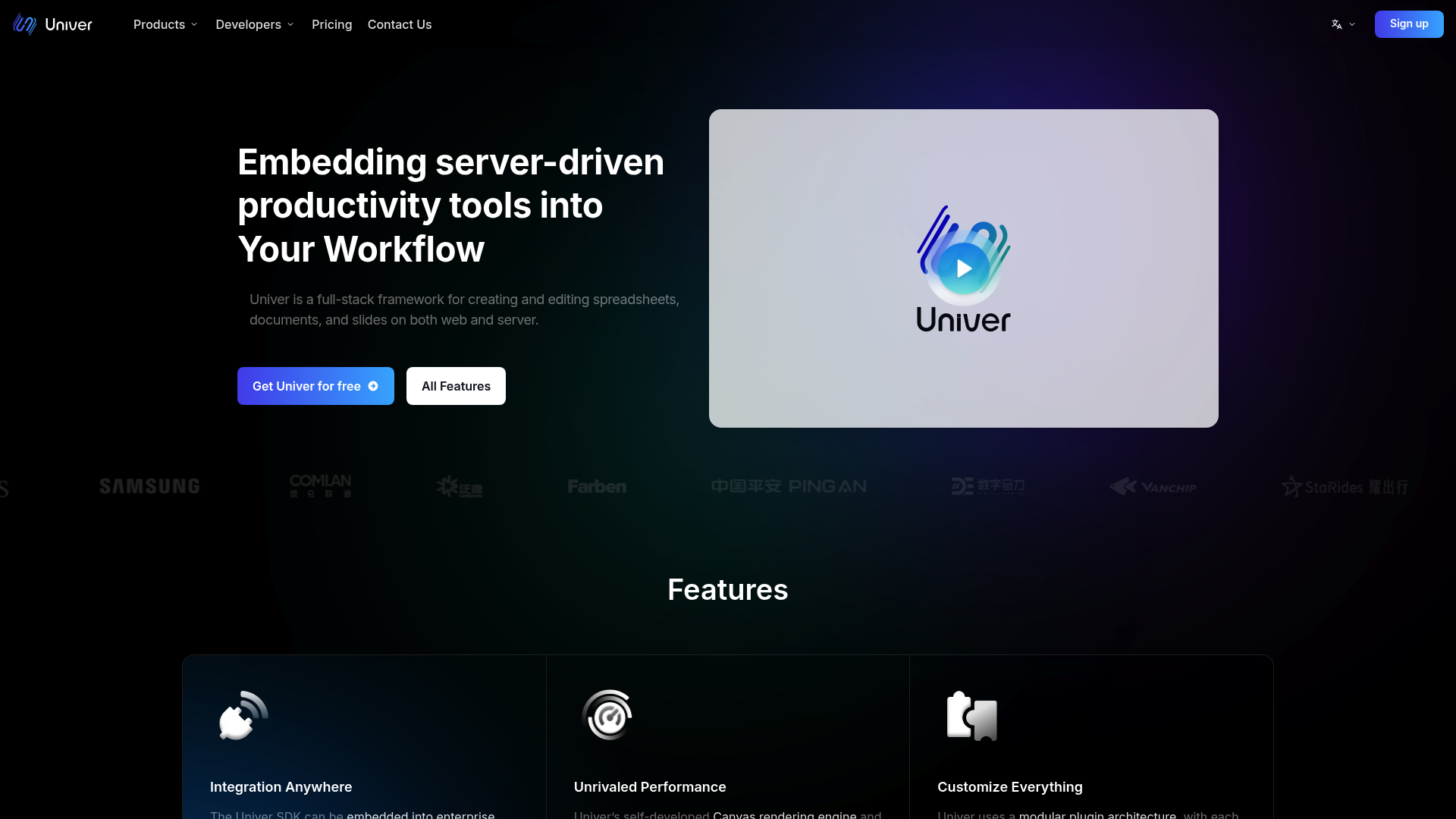Open the language switcher
Image resolution: width=1456 pixels, height=819 pixels.
click(x=1343, y=24)
